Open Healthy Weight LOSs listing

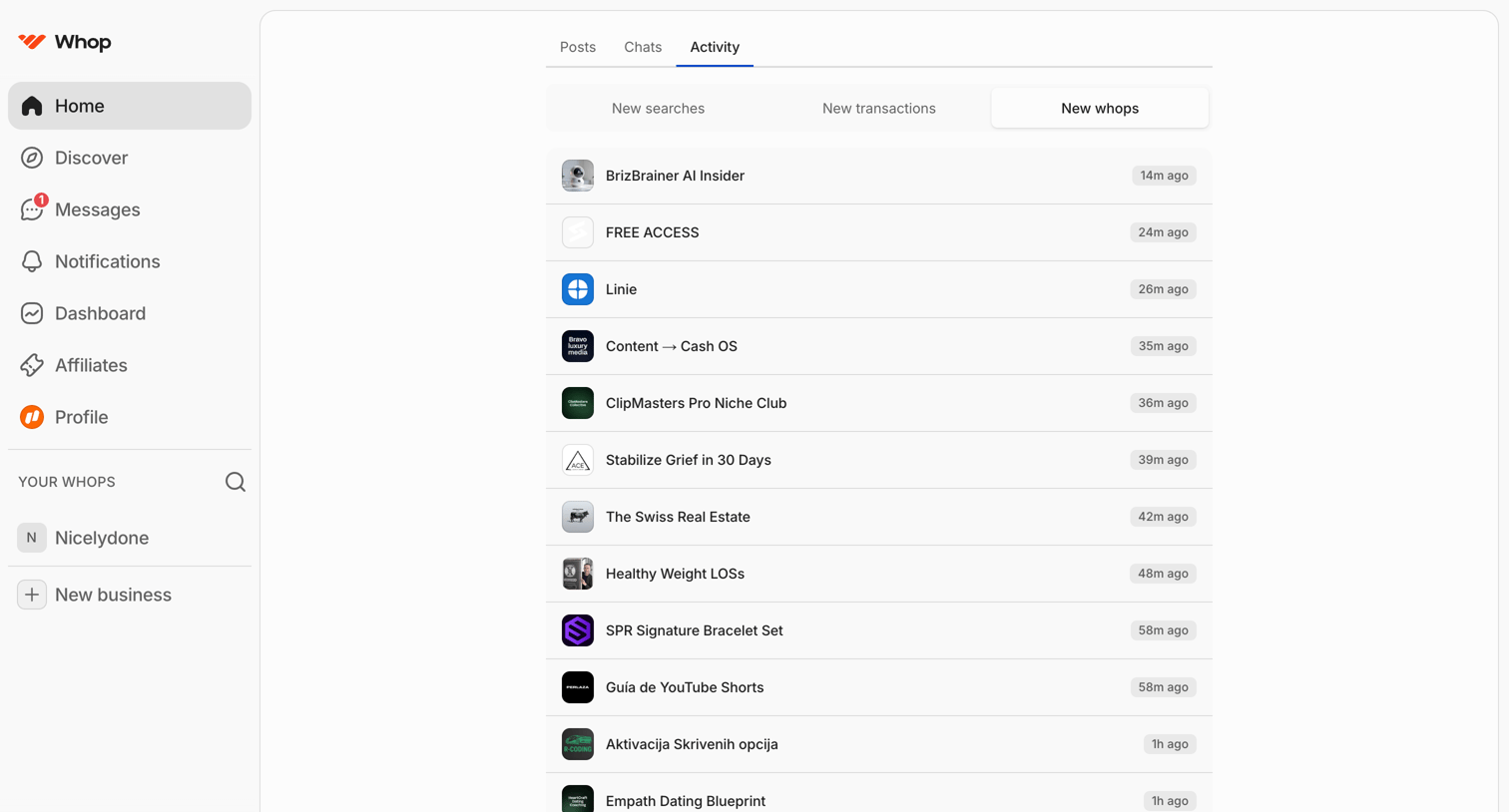[x=879, y=574]
